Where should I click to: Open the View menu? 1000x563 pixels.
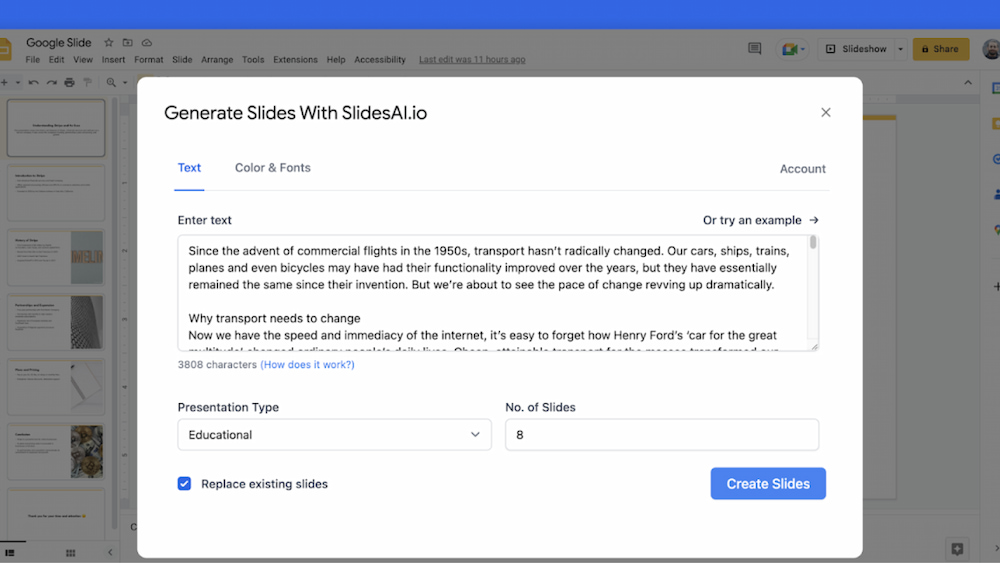click(82, 59)
